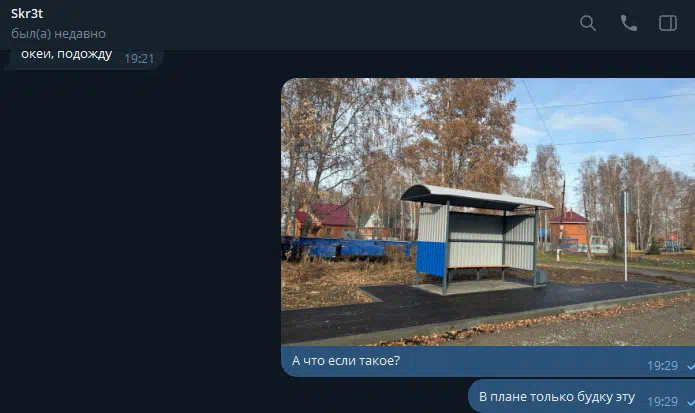Select message 'В плане только будку эту'

(x=557, y=397)
